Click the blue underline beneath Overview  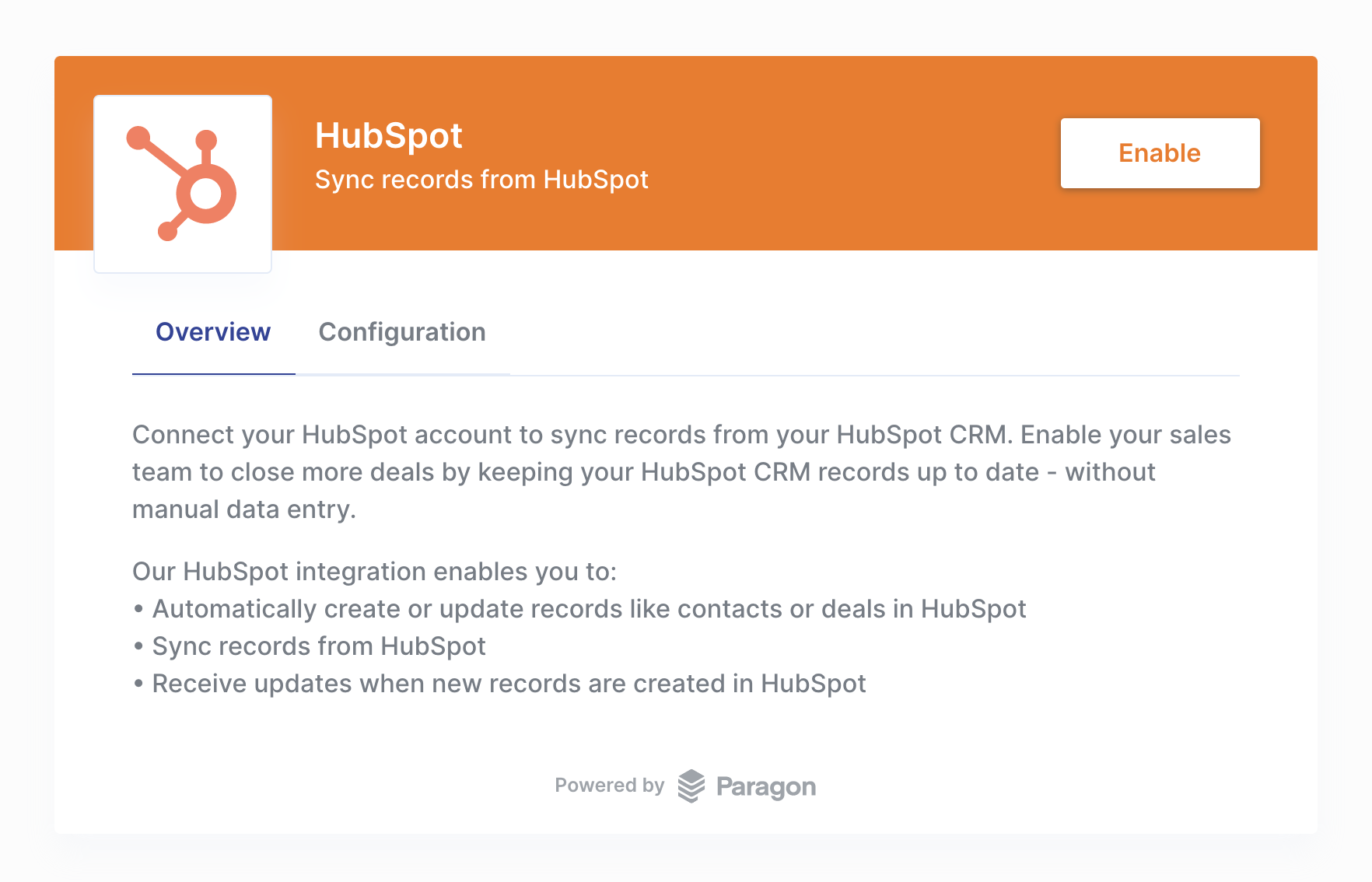pyautogui.click(x=214, y=374)
